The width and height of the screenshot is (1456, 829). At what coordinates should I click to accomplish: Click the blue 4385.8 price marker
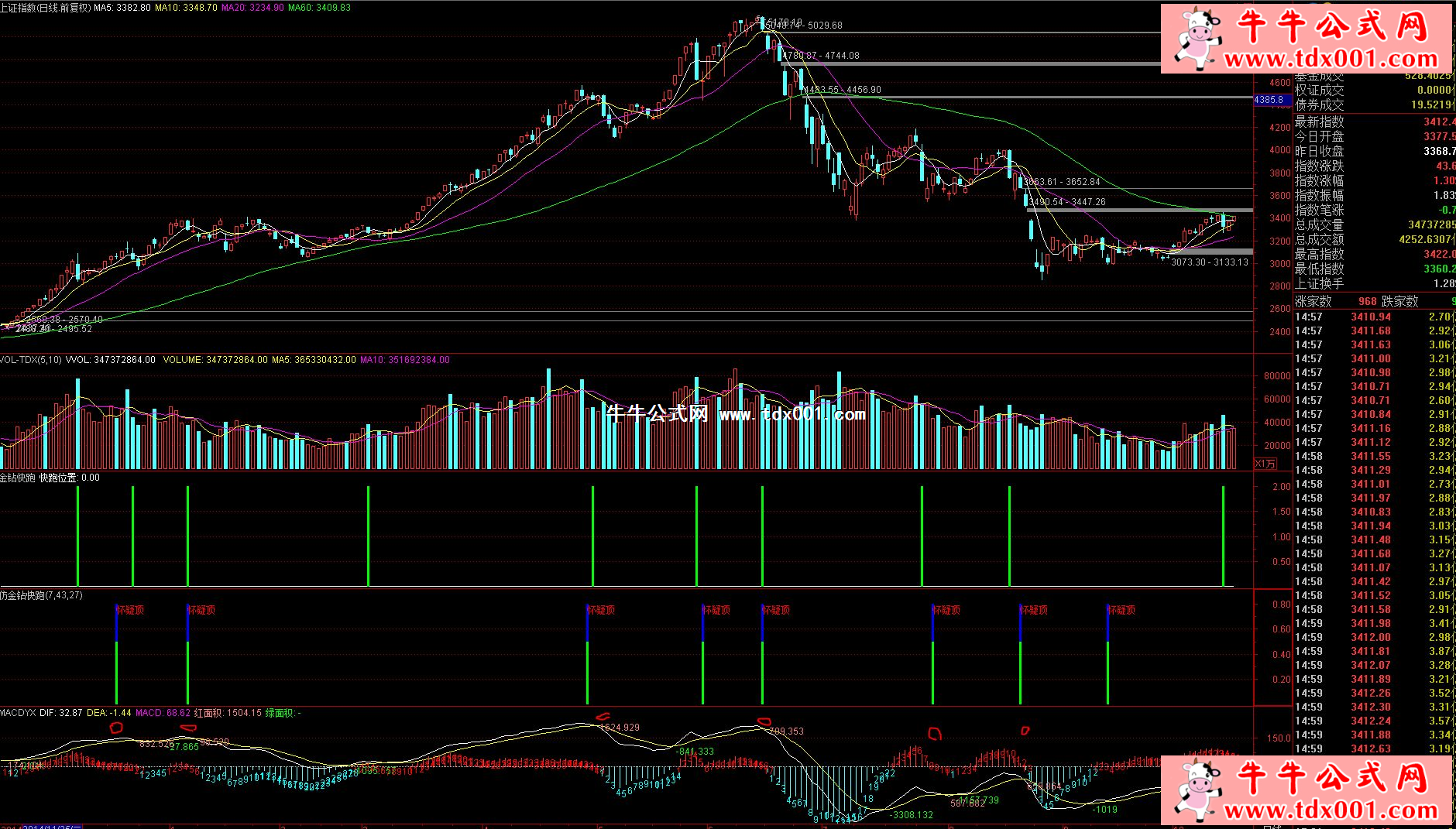pos(1269,100)
